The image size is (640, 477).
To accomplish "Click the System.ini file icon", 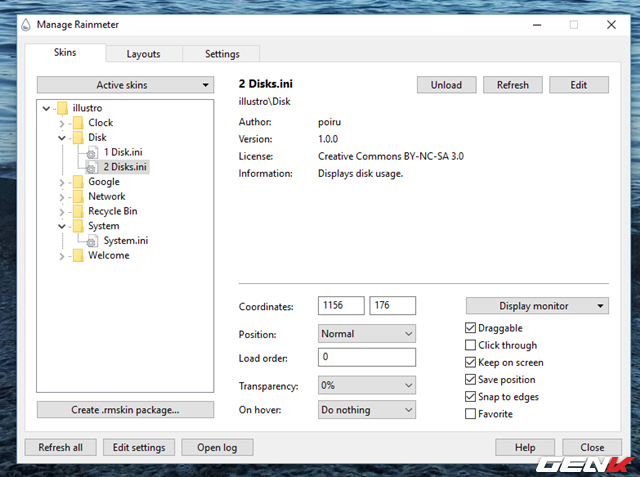I will tap(92, 241).
